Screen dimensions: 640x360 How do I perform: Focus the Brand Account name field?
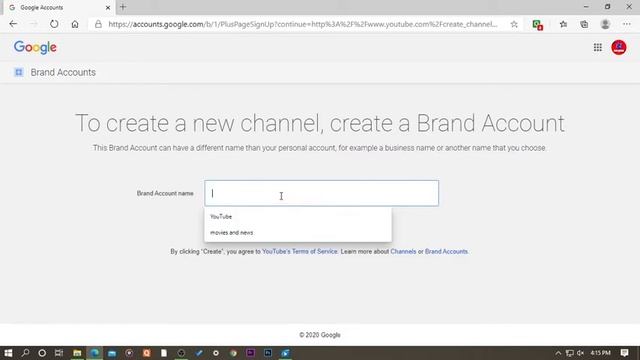[x=322, y=193]
